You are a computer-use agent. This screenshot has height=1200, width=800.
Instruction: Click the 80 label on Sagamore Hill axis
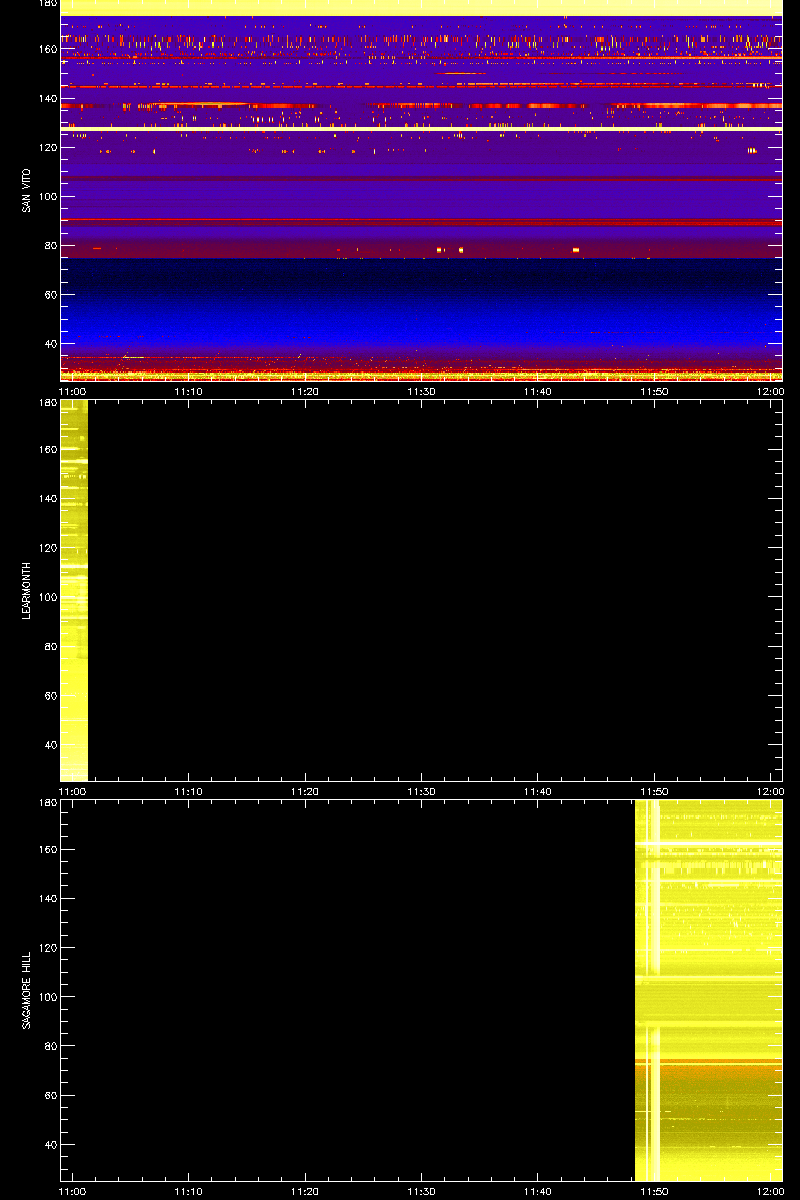click(51, 1046)
